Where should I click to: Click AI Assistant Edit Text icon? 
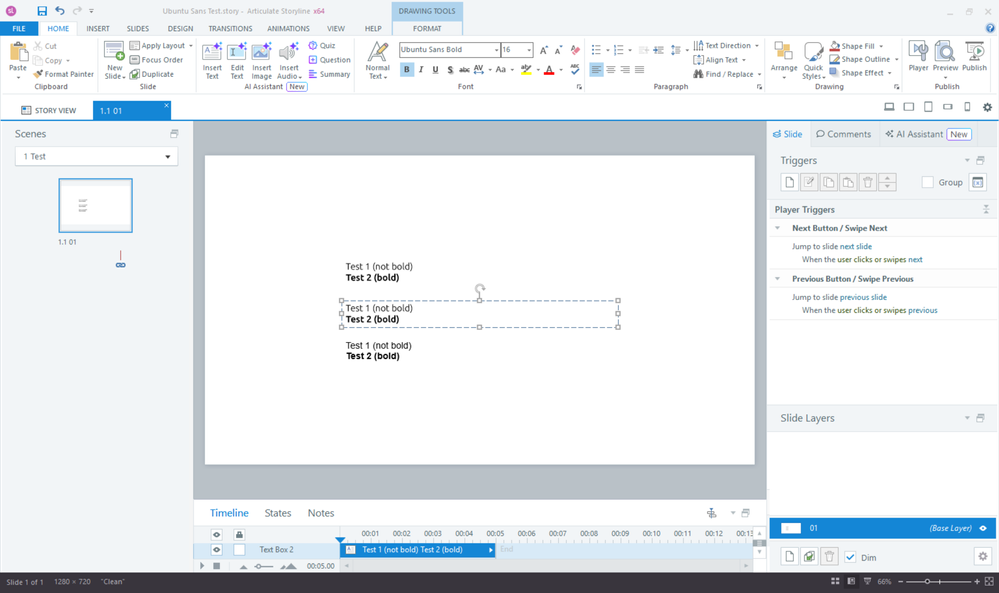pyautogui.click(x=237, y=52)
